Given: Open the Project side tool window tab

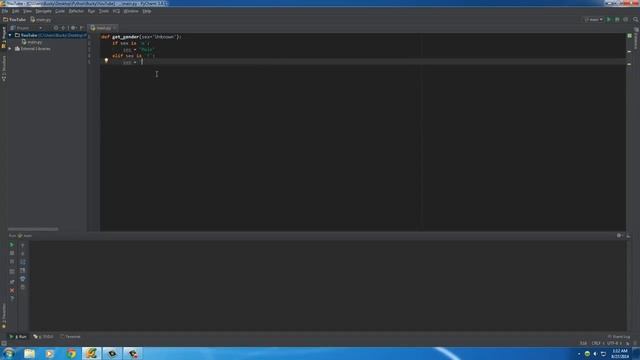Looking at the screenshot, I should pos(4,38).
